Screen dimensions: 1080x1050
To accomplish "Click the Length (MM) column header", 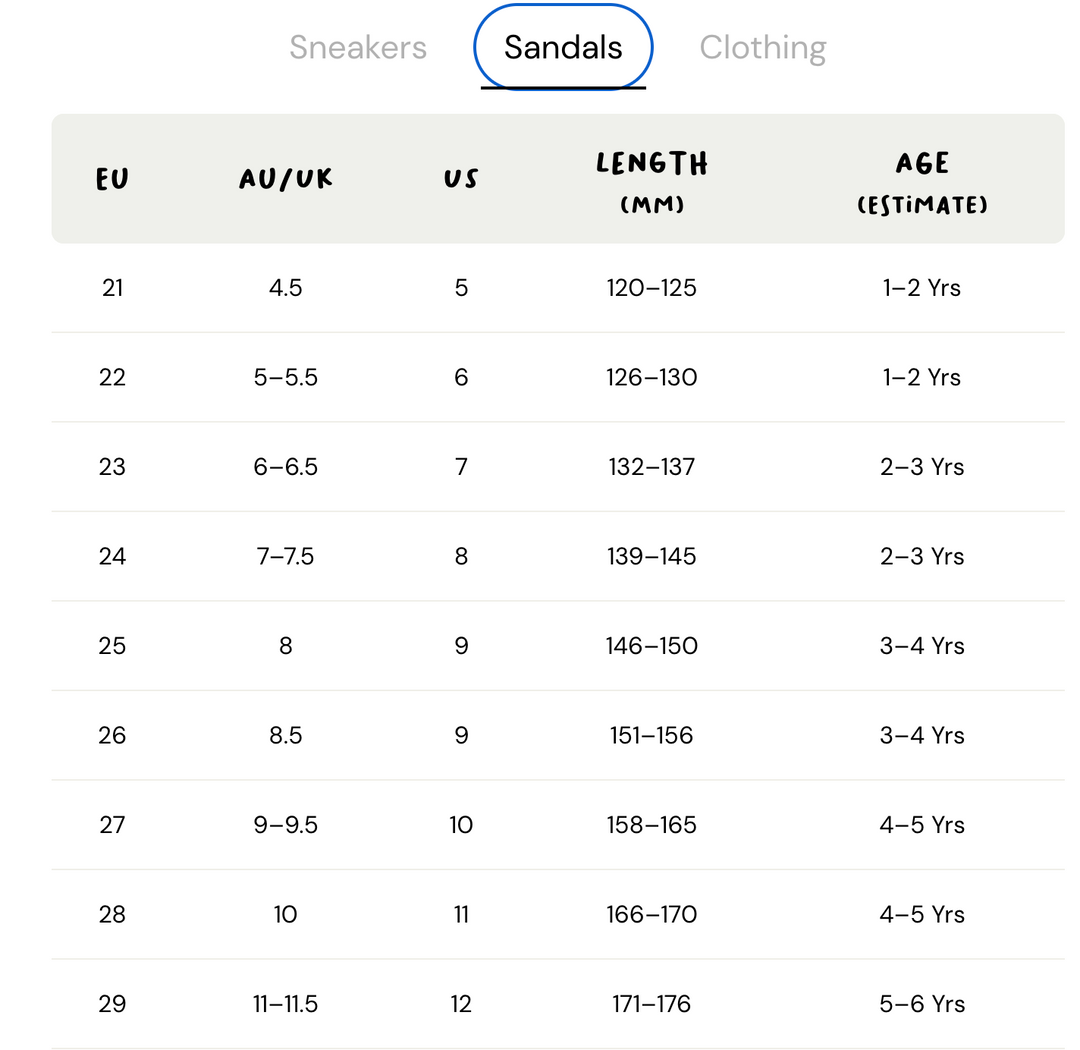I will [652, 182].
